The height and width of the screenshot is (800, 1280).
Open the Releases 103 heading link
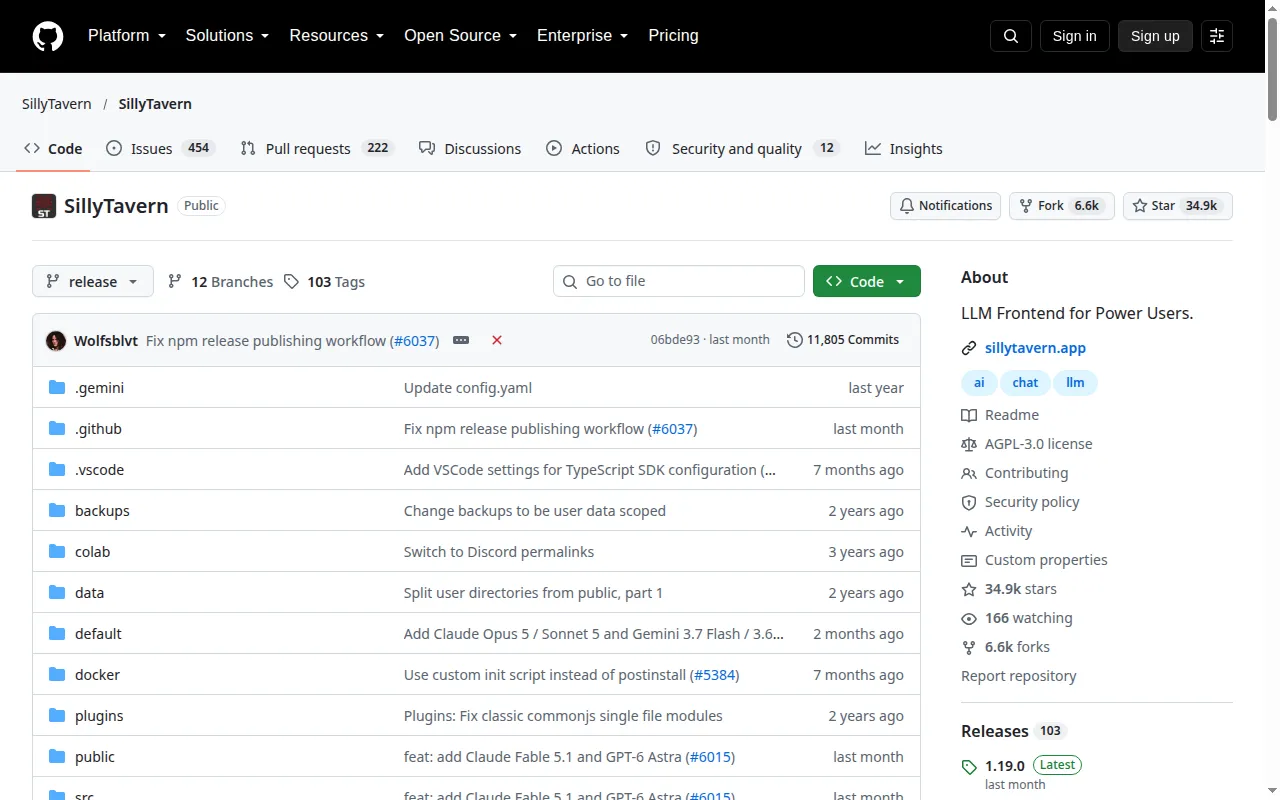[x=1014, y=731]
